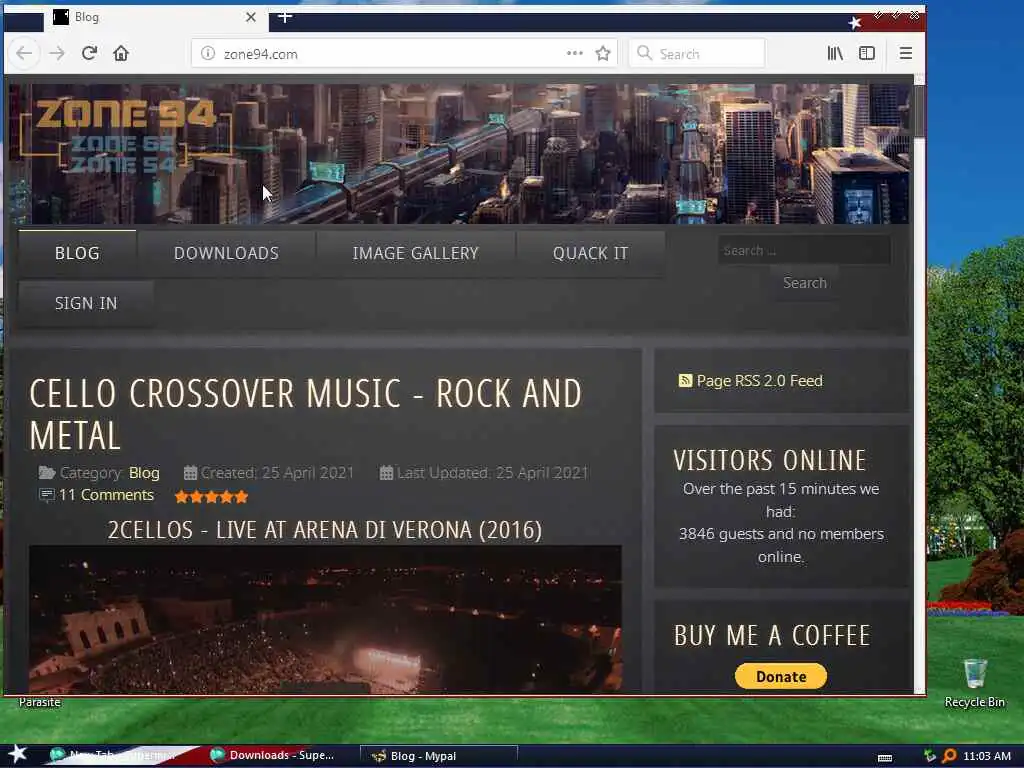Click the browser toolbar Search field
1024x768 pixels.
697,54
